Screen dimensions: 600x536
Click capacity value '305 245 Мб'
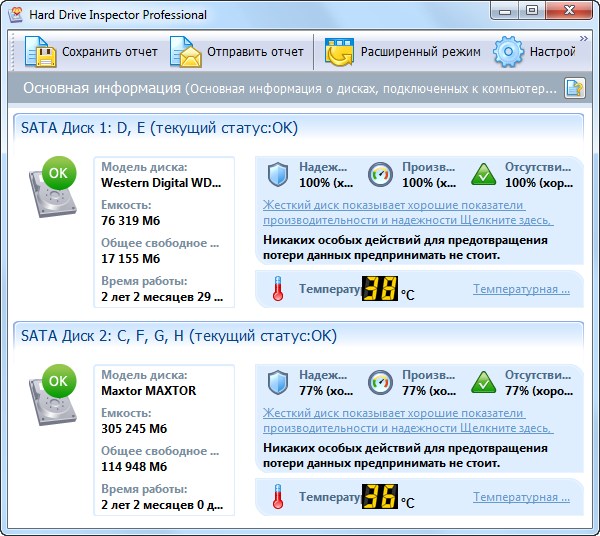click(134, 428)
